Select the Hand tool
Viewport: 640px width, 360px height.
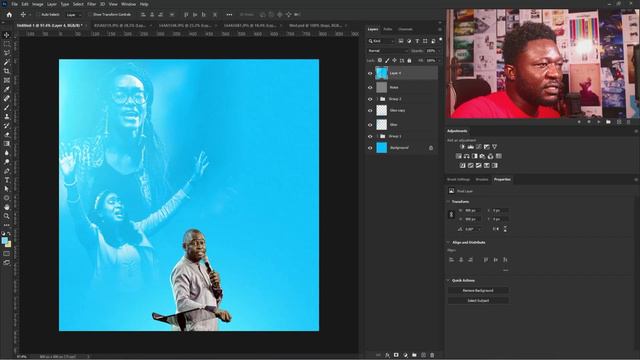coord(7,207)
